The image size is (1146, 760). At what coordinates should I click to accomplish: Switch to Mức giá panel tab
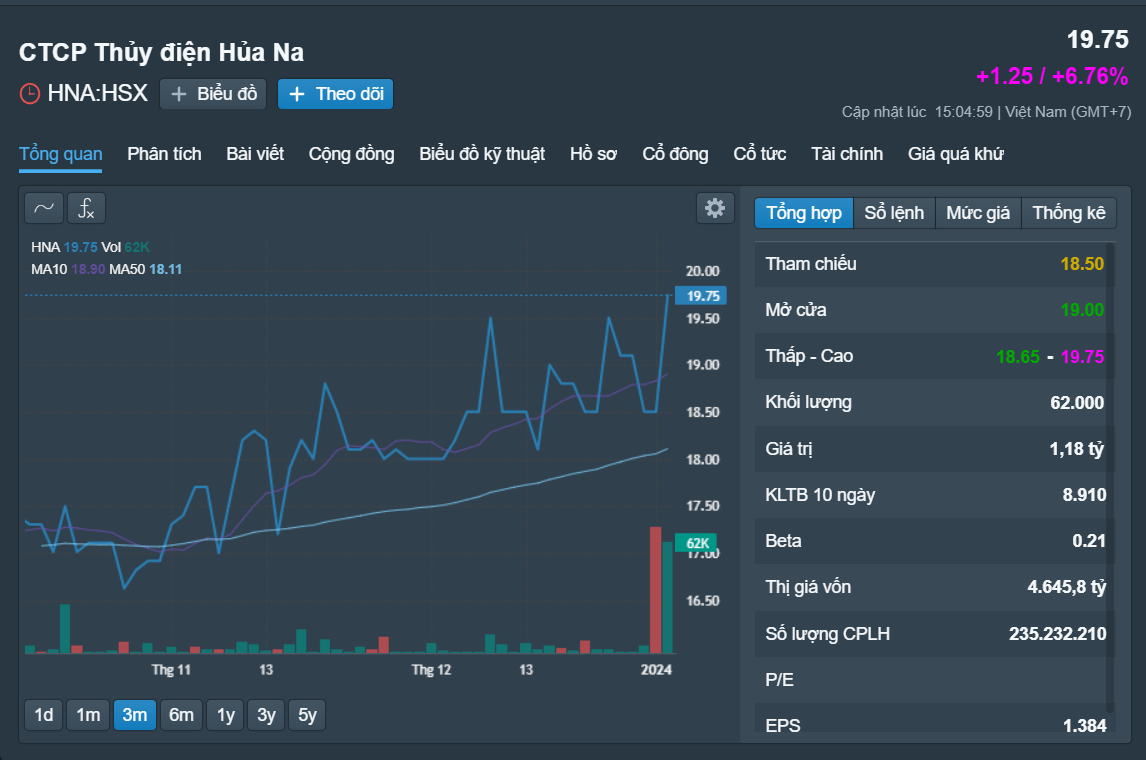[x=978, y=213]
